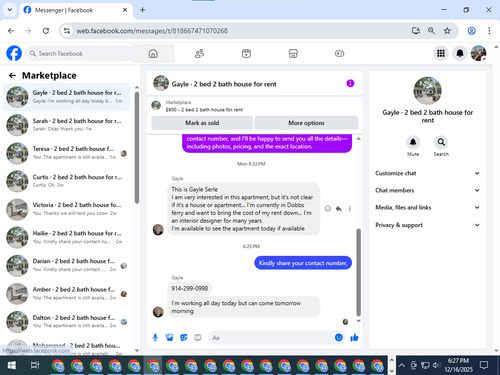Viewport: 500px width, 375px height.
Task: Open the notifications bell in Facebook header
Action: click(x=460, y=53)
